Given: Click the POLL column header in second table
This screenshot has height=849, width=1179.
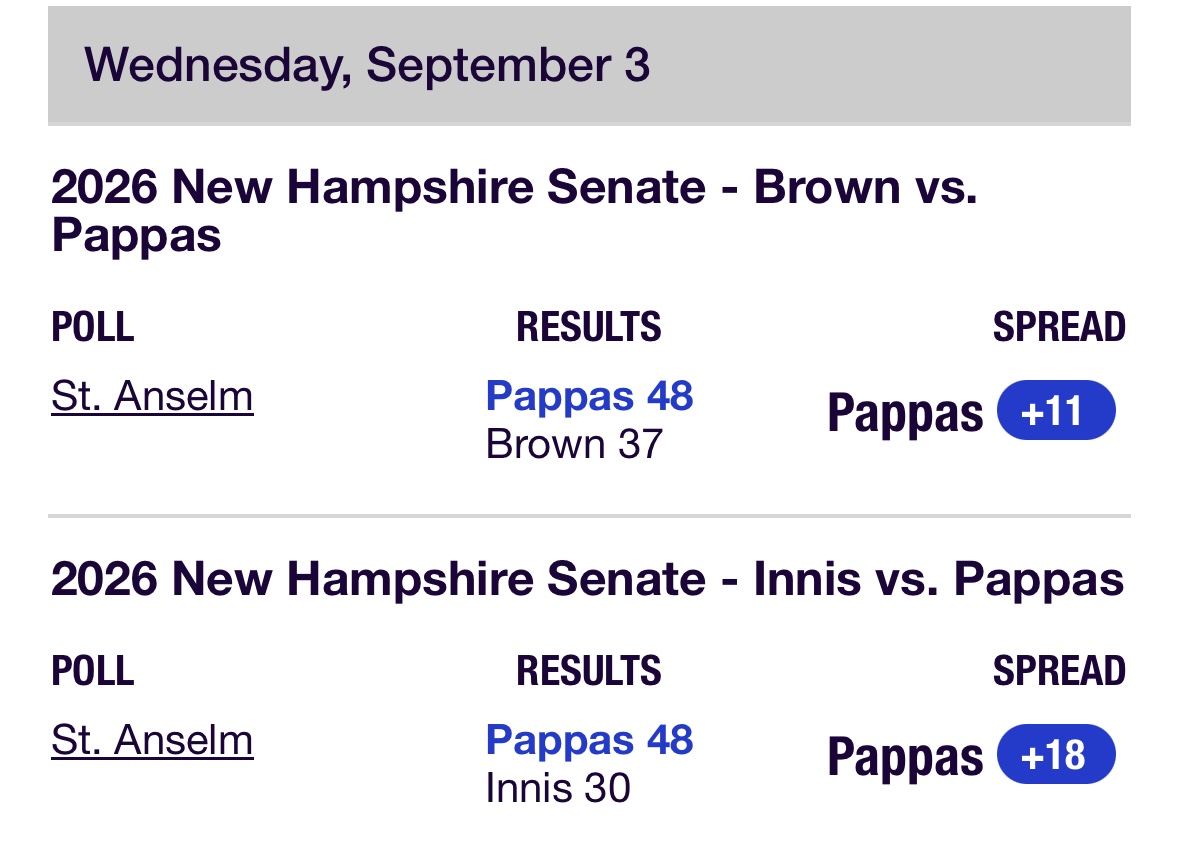Looking at the screenshot, I should 92,671.
